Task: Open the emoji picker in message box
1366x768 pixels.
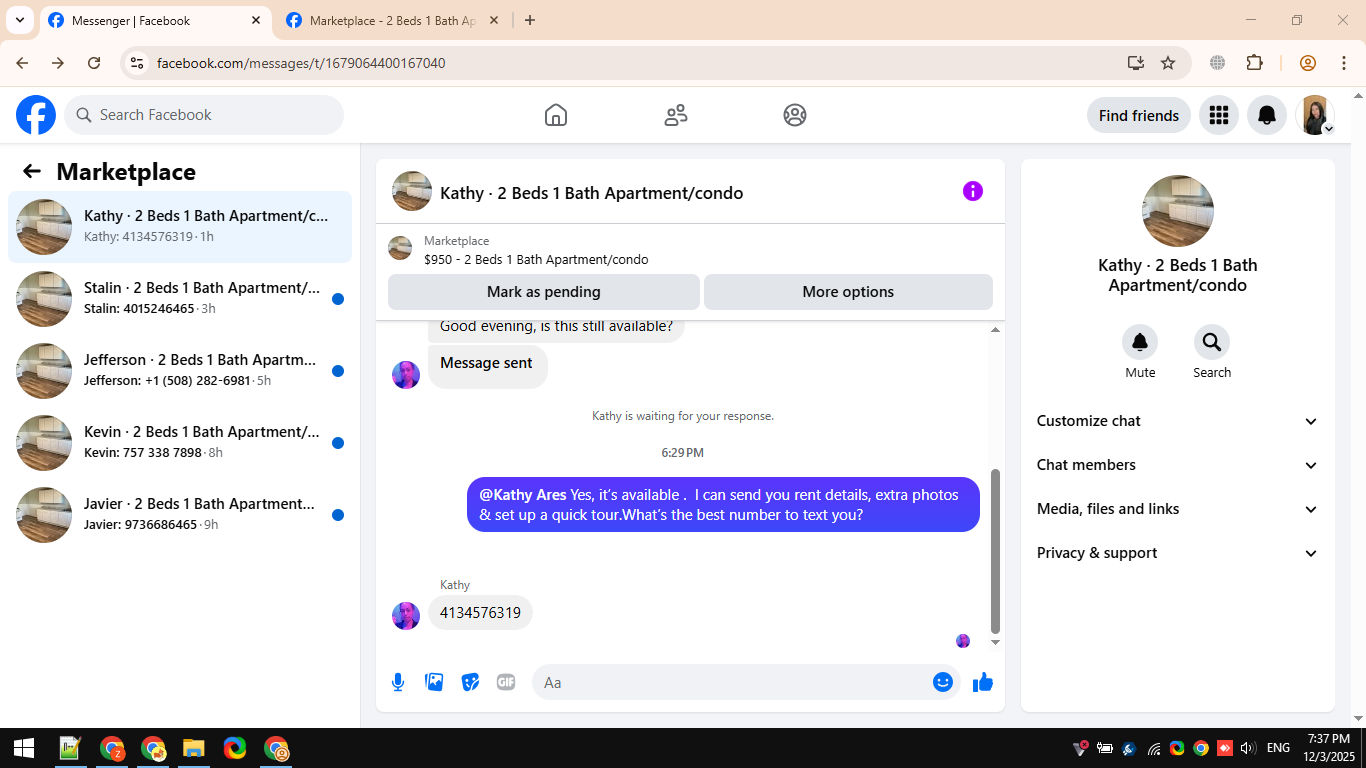Action: coord(943,682)
